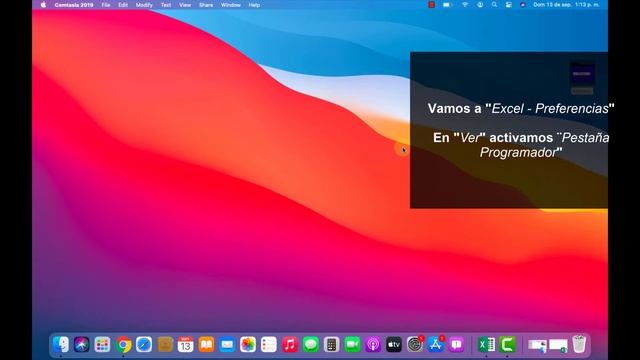
Task: Open the Podcasts app in dock
Action: point(373,345)
